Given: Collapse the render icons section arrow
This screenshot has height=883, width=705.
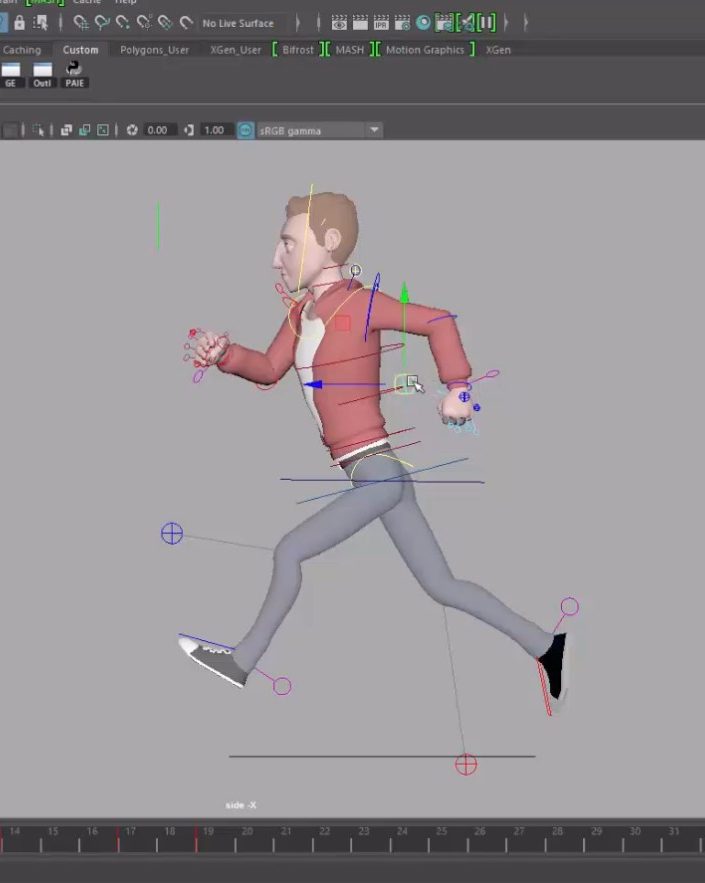Looking at the screenshot, I should pos(506,23).
